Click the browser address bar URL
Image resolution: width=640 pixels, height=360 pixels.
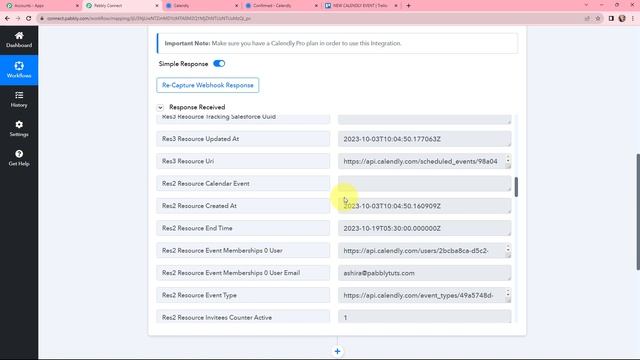pos(149,18)
